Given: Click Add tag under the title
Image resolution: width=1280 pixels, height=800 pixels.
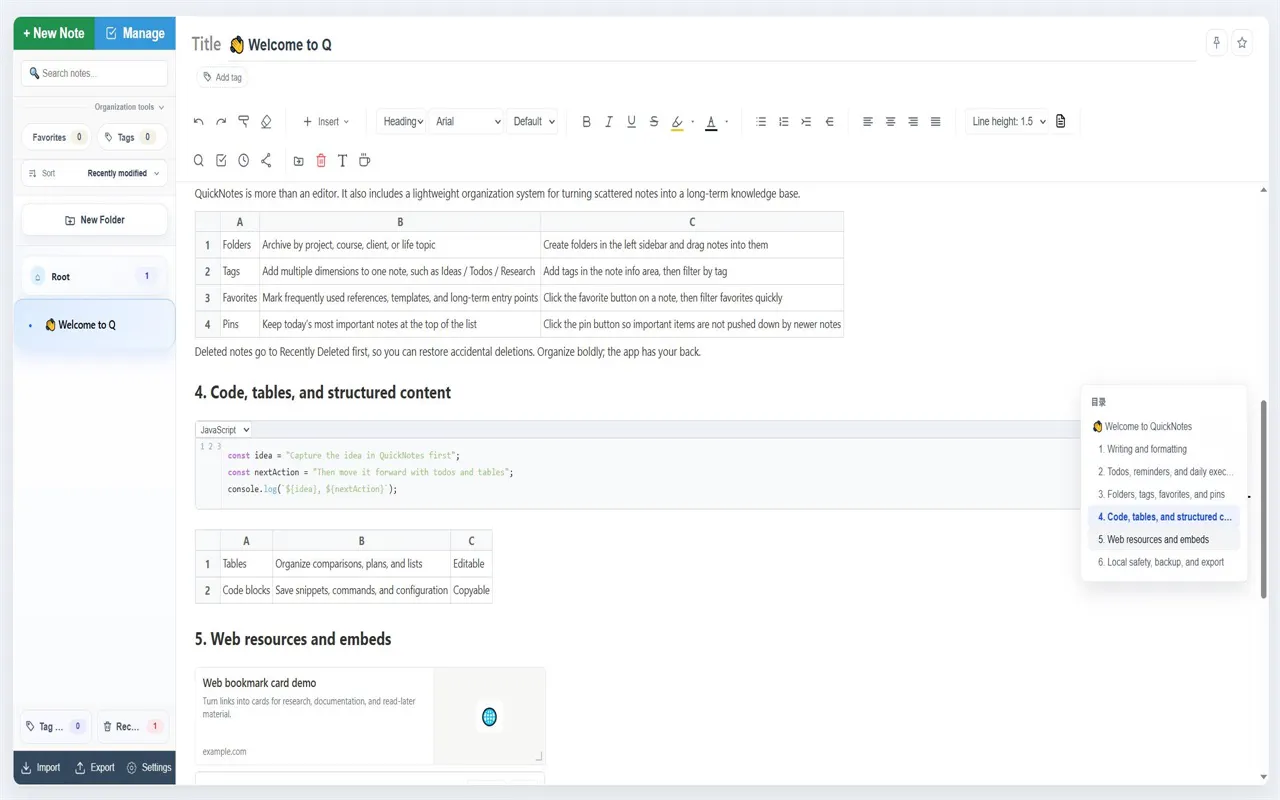Looking at the screenshot, I should 222,77.
